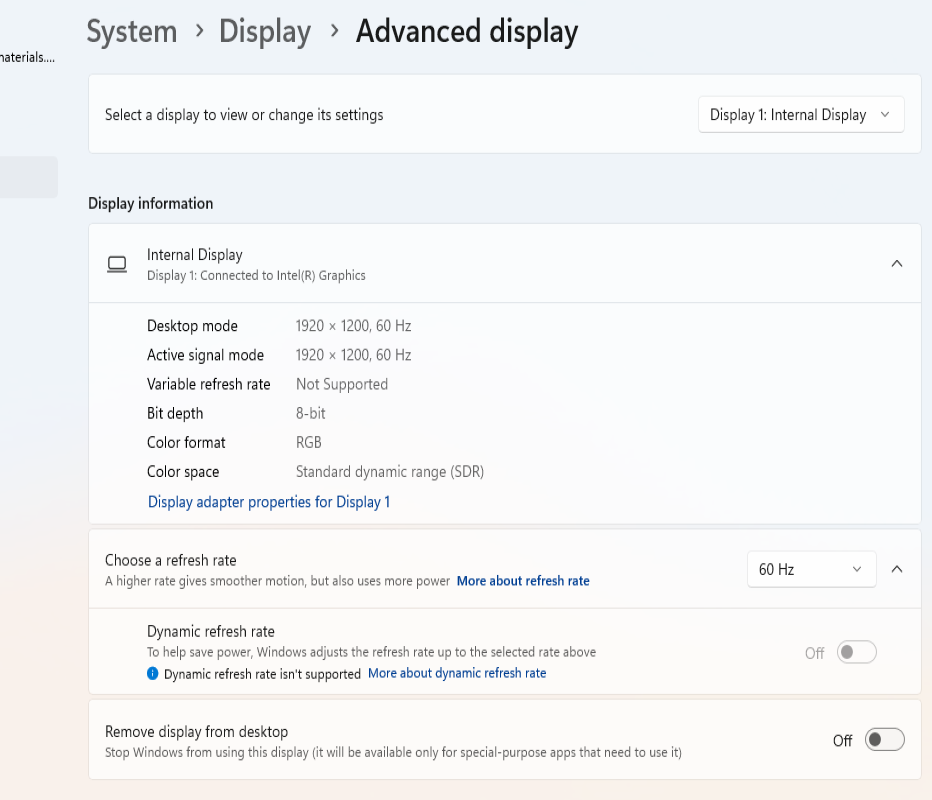Go back to System in breadcrumb
932x800 pixels.
coord(132,32)
